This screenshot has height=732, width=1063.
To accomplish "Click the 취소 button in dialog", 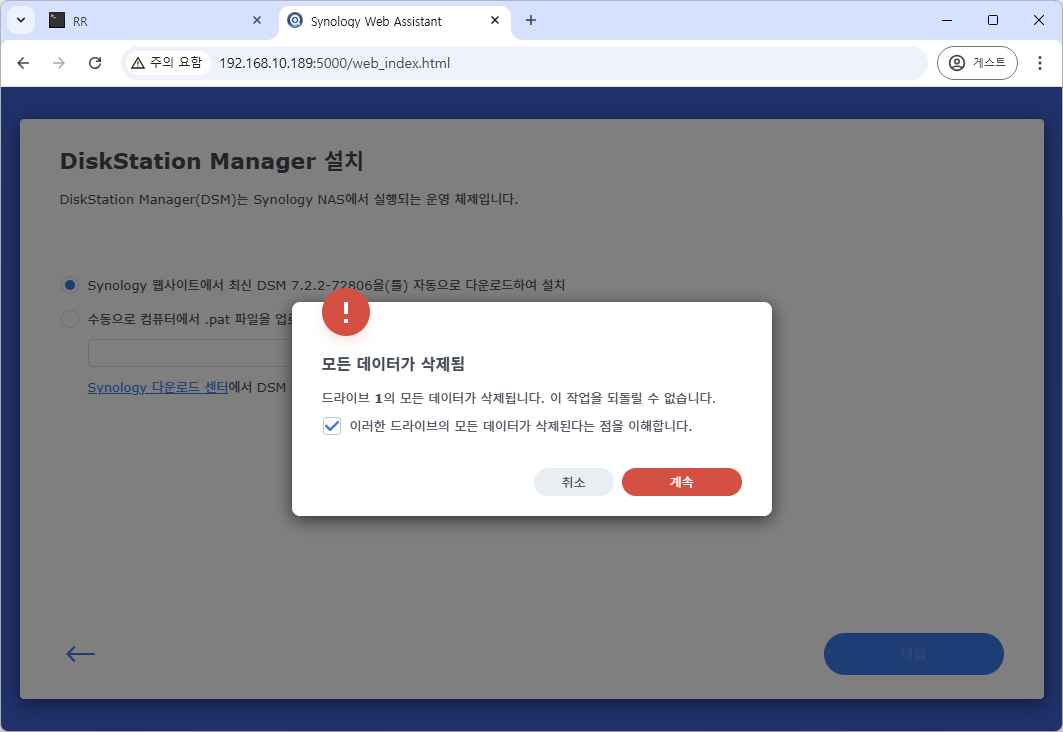I will (x=574, y=482).
